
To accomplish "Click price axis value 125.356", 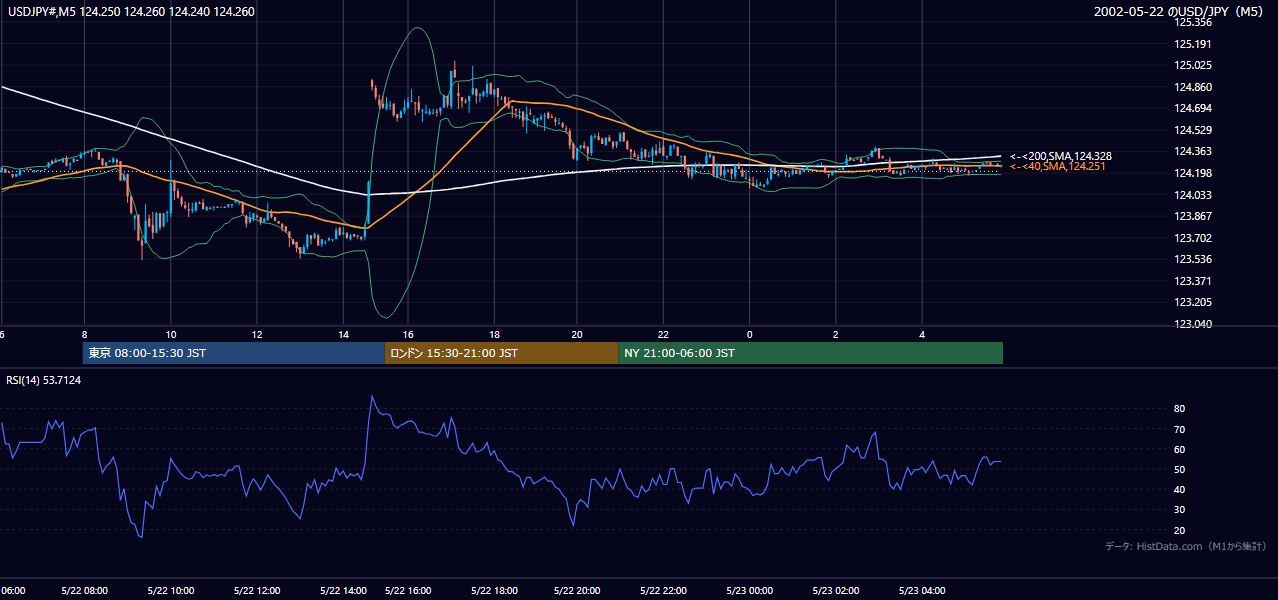I will [1194, 22].
